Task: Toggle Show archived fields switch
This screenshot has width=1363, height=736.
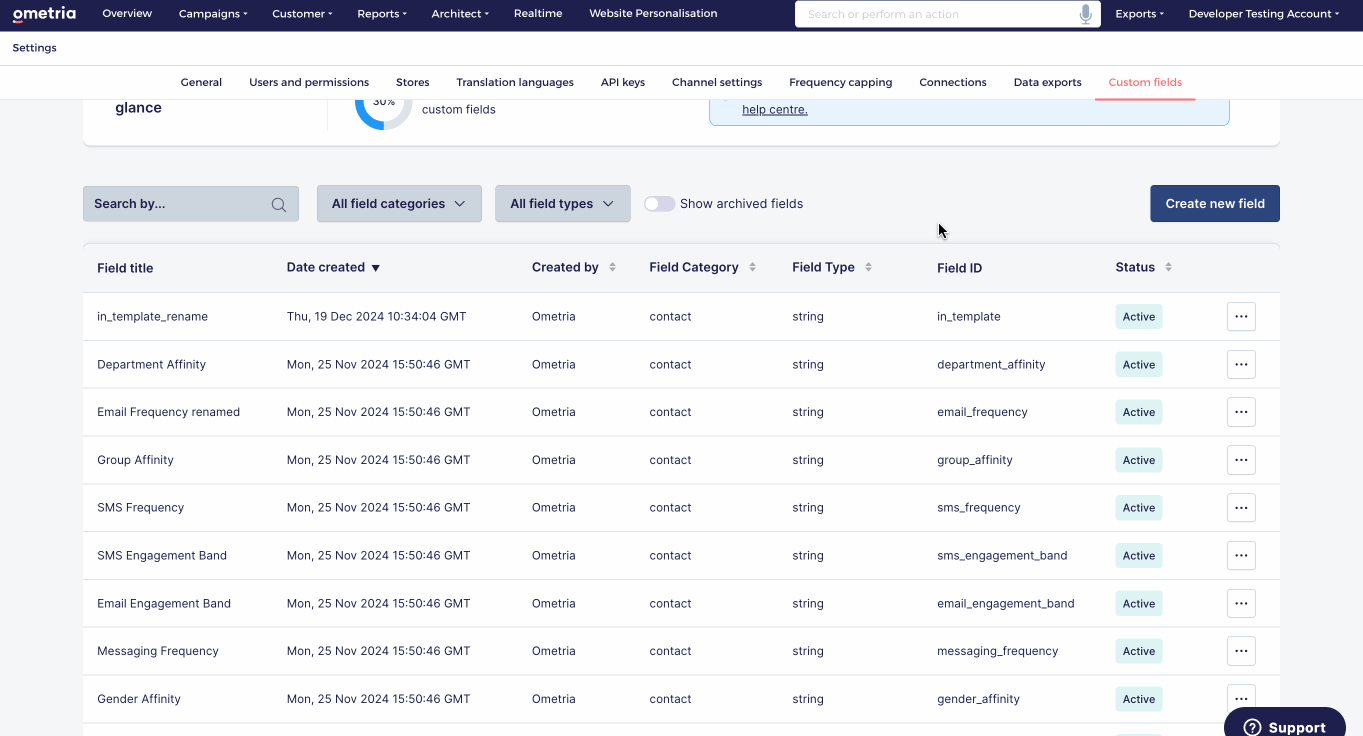Action: 659,203
